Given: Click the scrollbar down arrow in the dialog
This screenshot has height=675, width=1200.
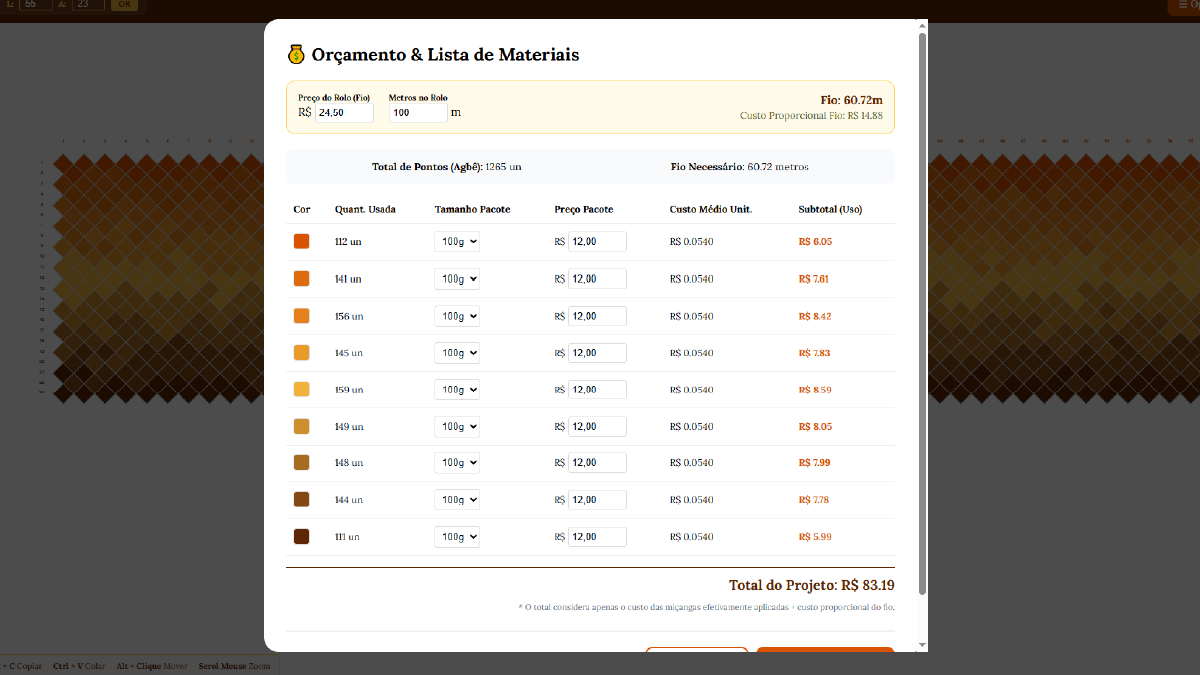Looking at the screenshot, I should coord(922,645).
